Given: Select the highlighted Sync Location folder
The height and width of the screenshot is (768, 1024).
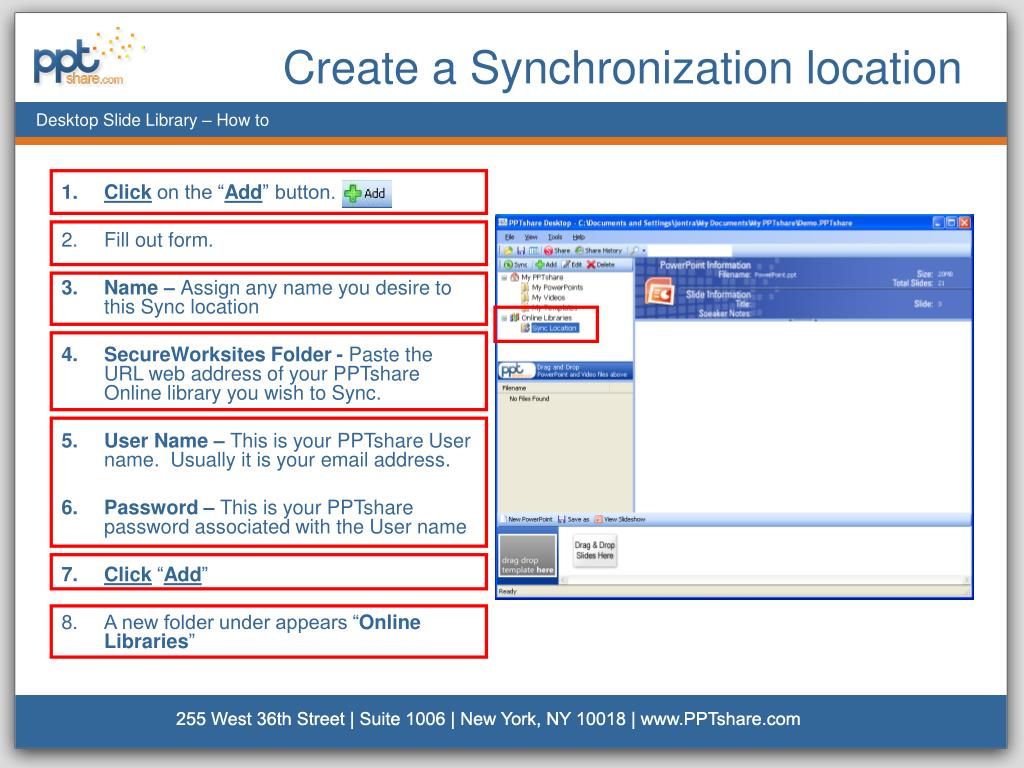Looking at the screenshot, I should point(554,328).
